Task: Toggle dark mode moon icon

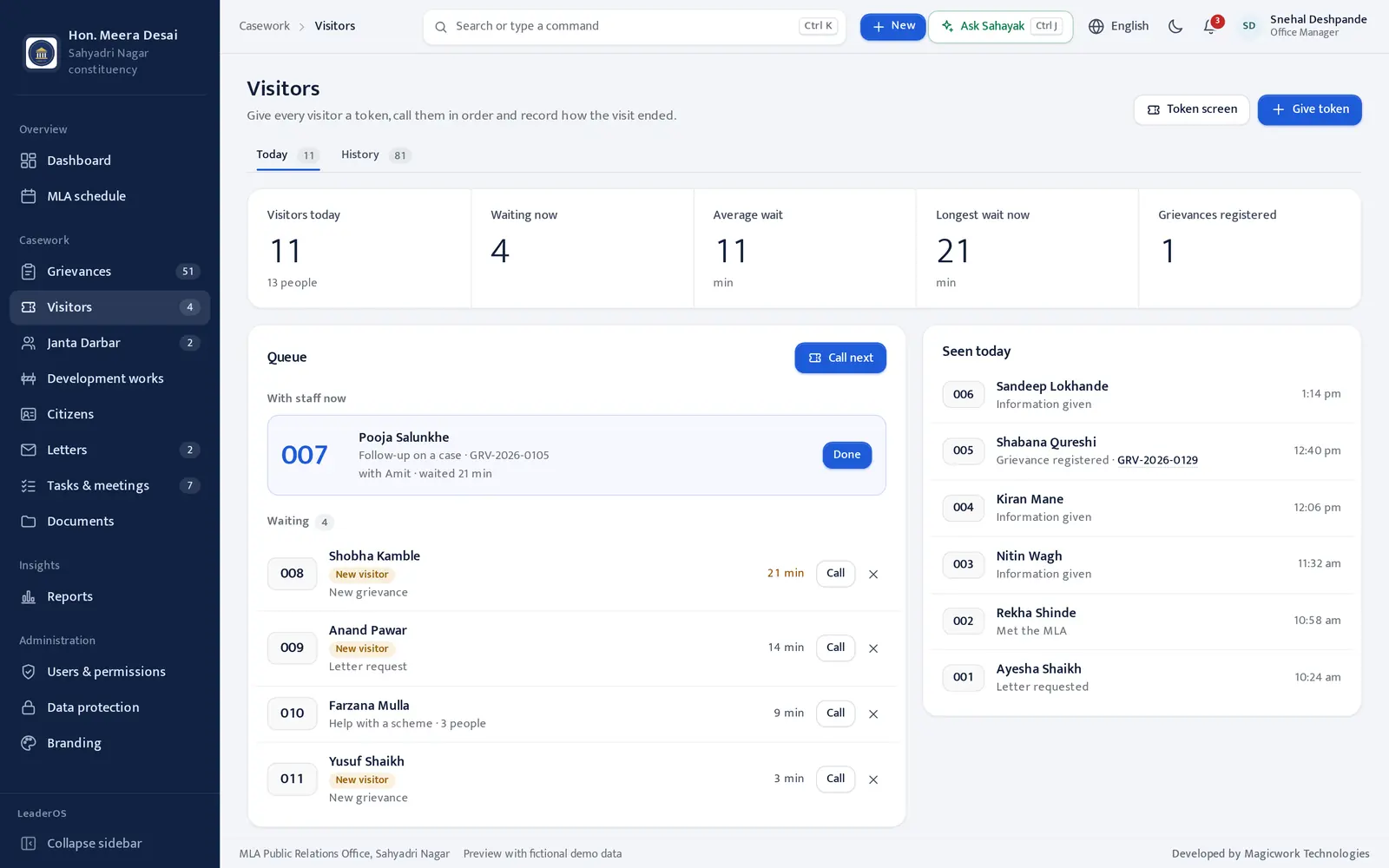Action: pos(1175,26)
